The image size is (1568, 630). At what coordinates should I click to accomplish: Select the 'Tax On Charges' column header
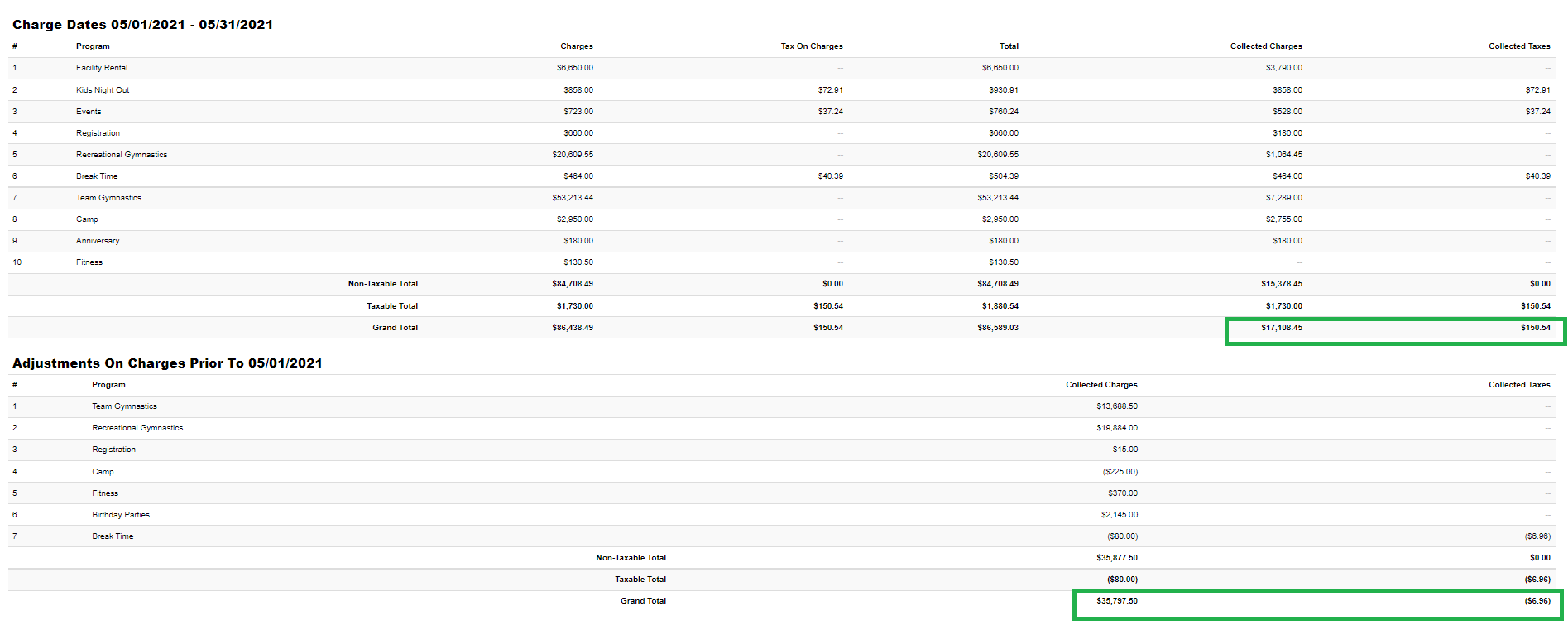click(812, 46)
